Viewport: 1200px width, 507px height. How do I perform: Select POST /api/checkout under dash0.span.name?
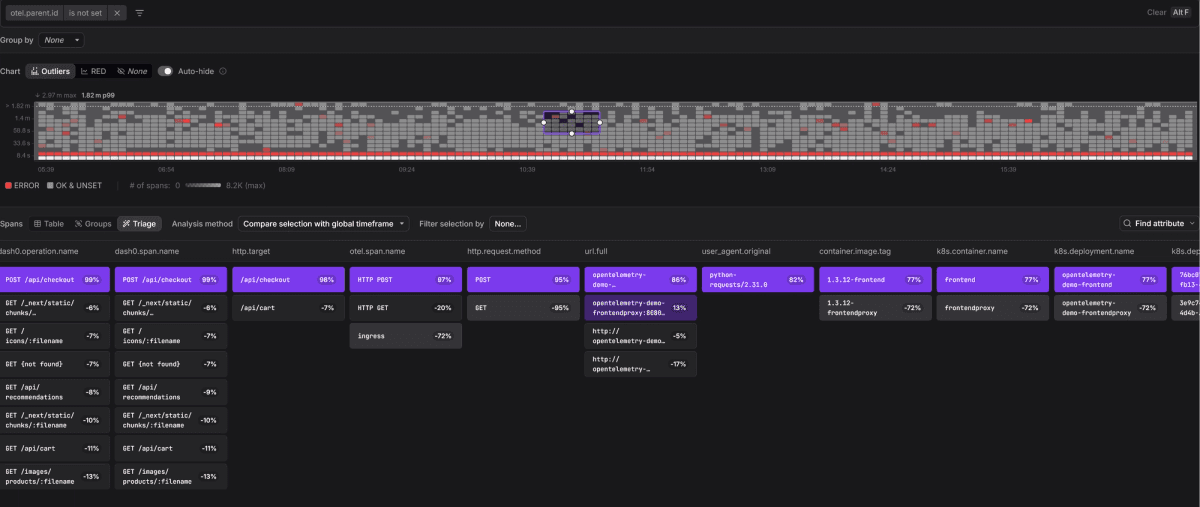point(171,280)
